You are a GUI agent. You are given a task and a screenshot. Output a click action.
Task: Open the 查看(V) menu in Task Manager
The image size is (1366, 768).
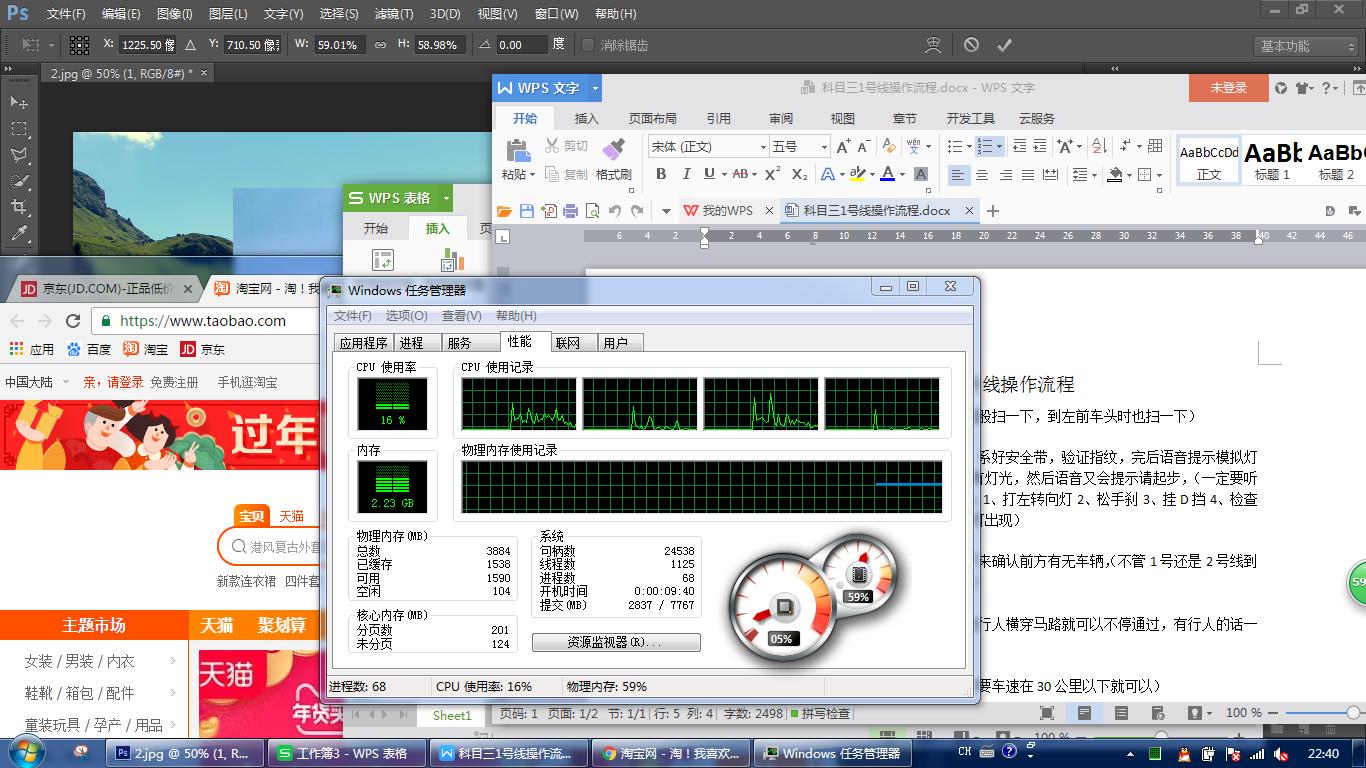461,316
